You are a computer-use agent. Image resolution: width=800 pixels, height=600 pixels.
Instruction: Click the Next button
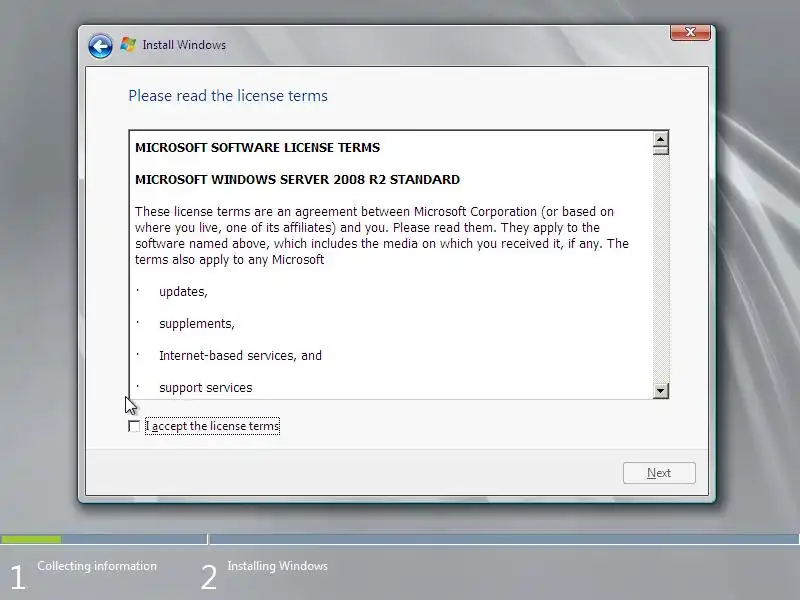point(659,473)
